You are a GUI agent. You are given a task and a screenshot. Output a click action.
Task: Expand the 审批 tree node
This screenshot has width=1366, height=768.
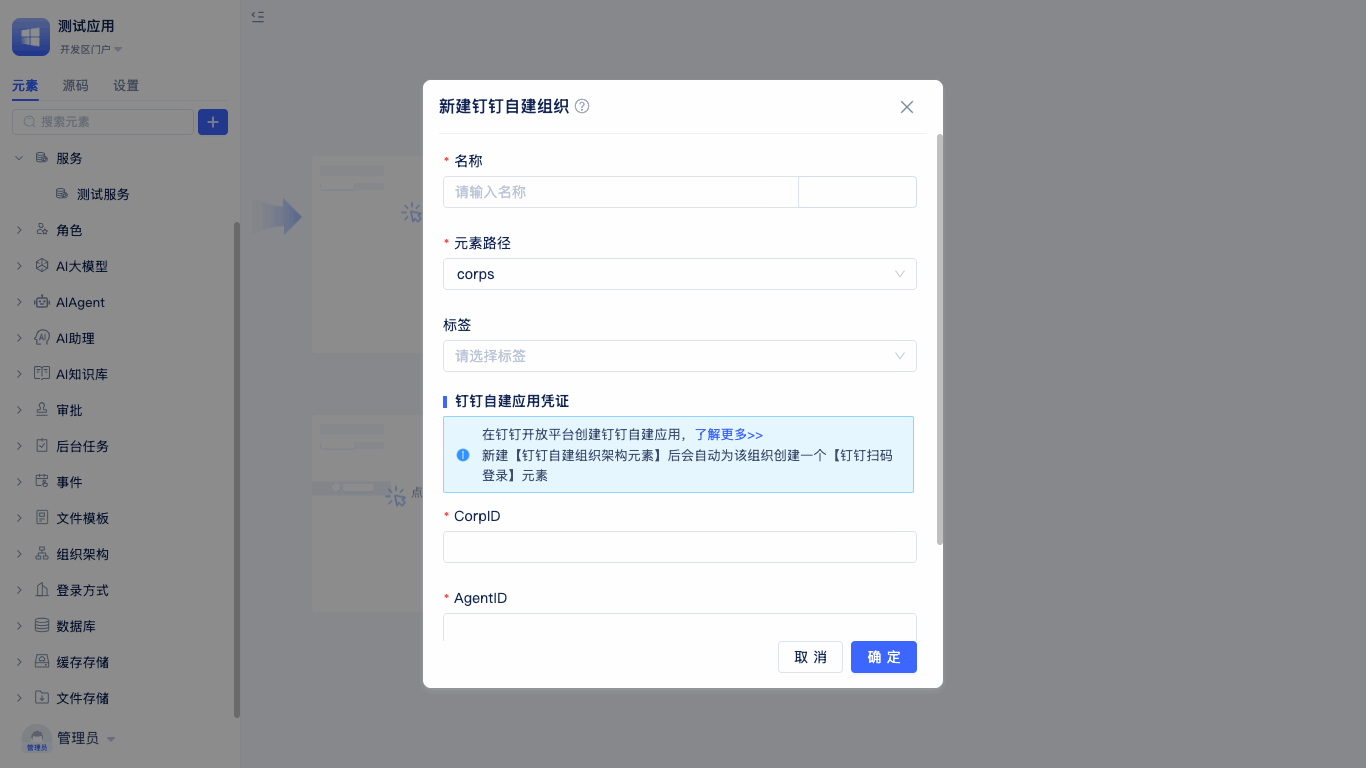pyautogui.click(x=19, y=410)
